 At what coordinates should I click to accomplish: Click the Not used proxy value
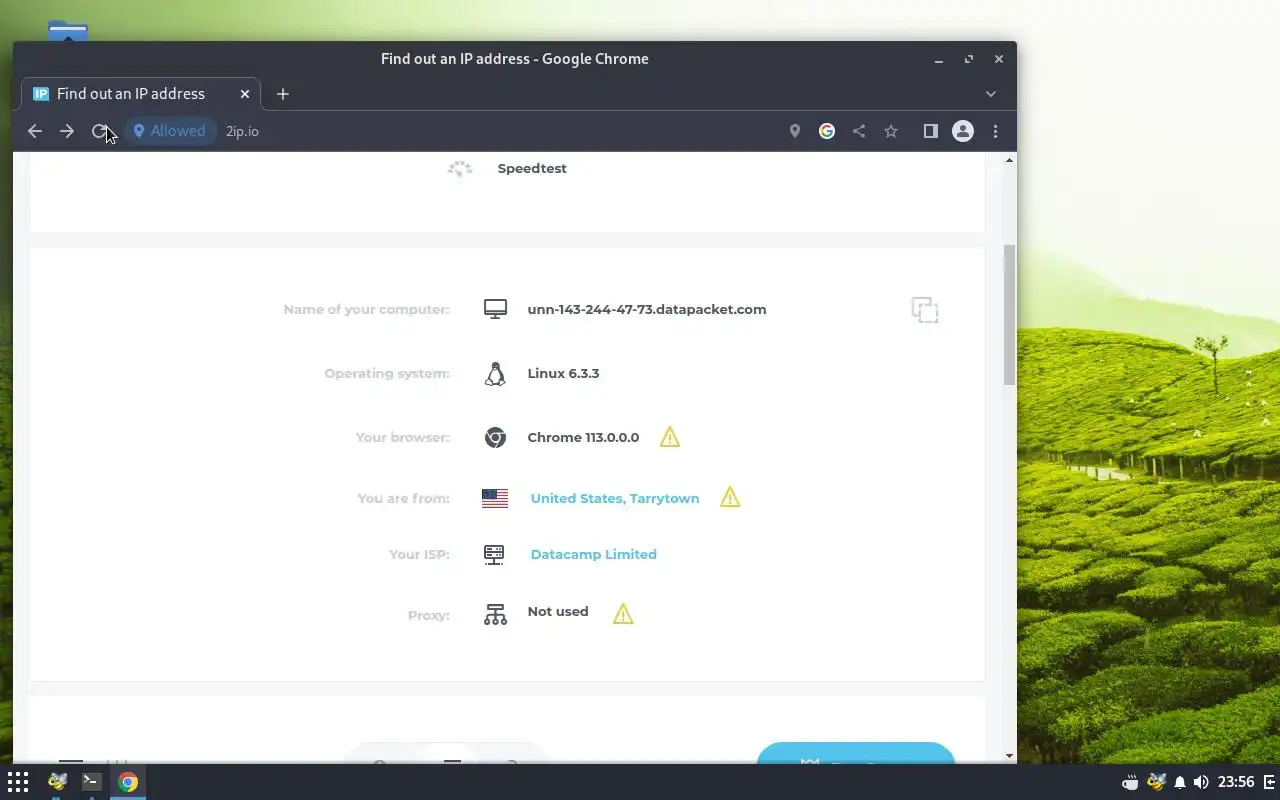558,611
